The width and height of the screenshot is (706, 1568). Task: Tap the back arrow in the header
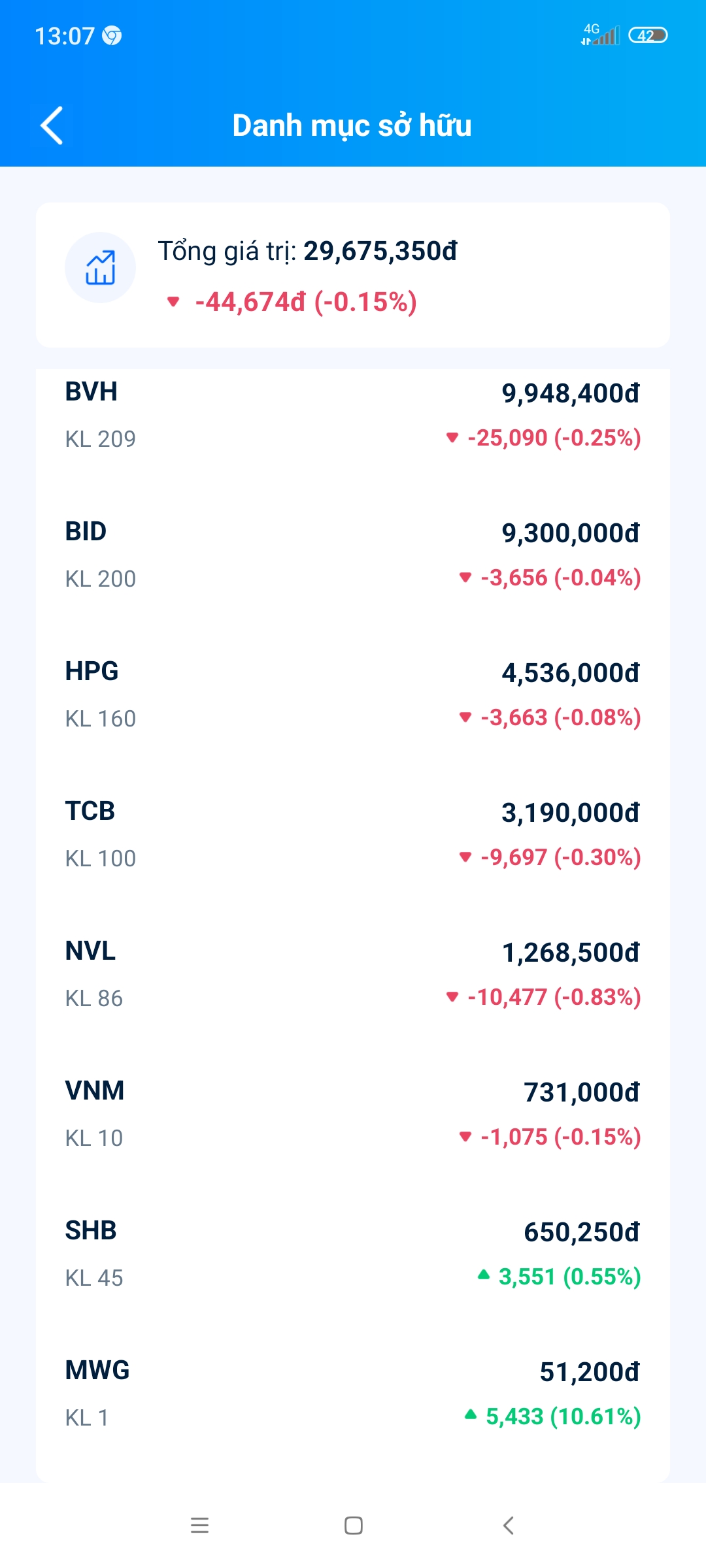point(52,125)
